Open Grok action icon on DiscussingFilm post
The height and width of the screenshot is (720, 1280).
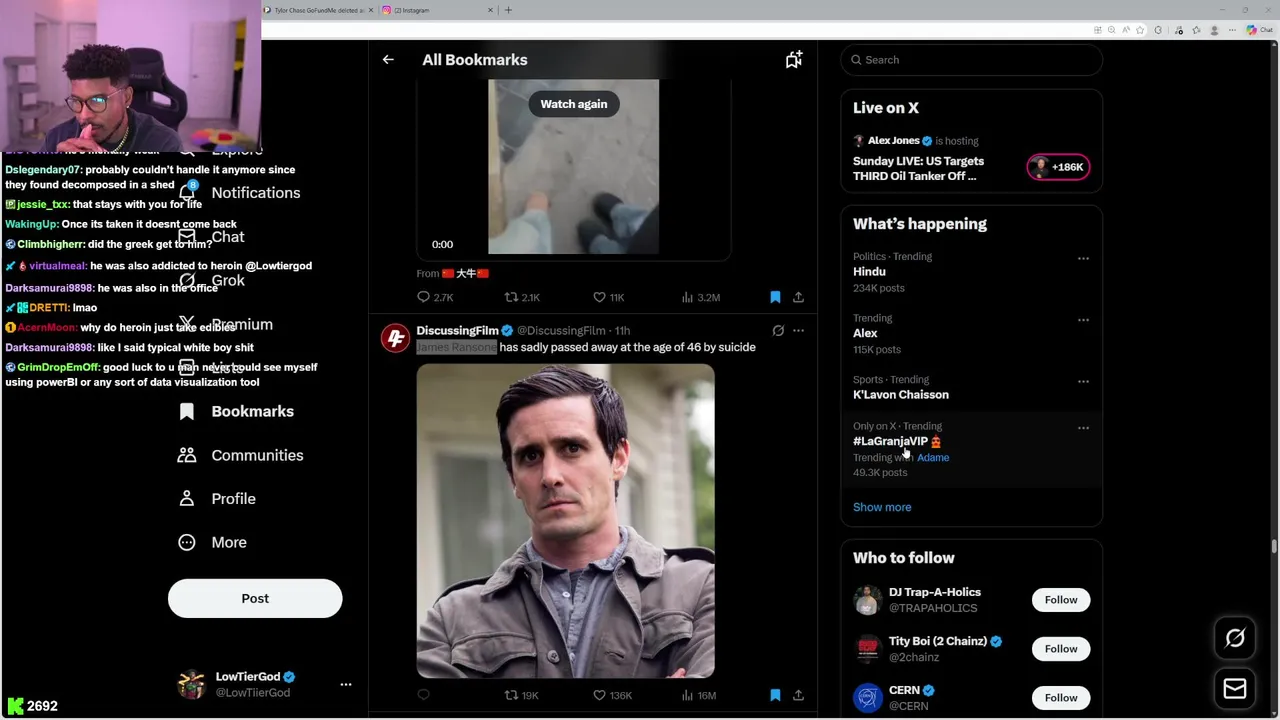[x=778, y=330]
